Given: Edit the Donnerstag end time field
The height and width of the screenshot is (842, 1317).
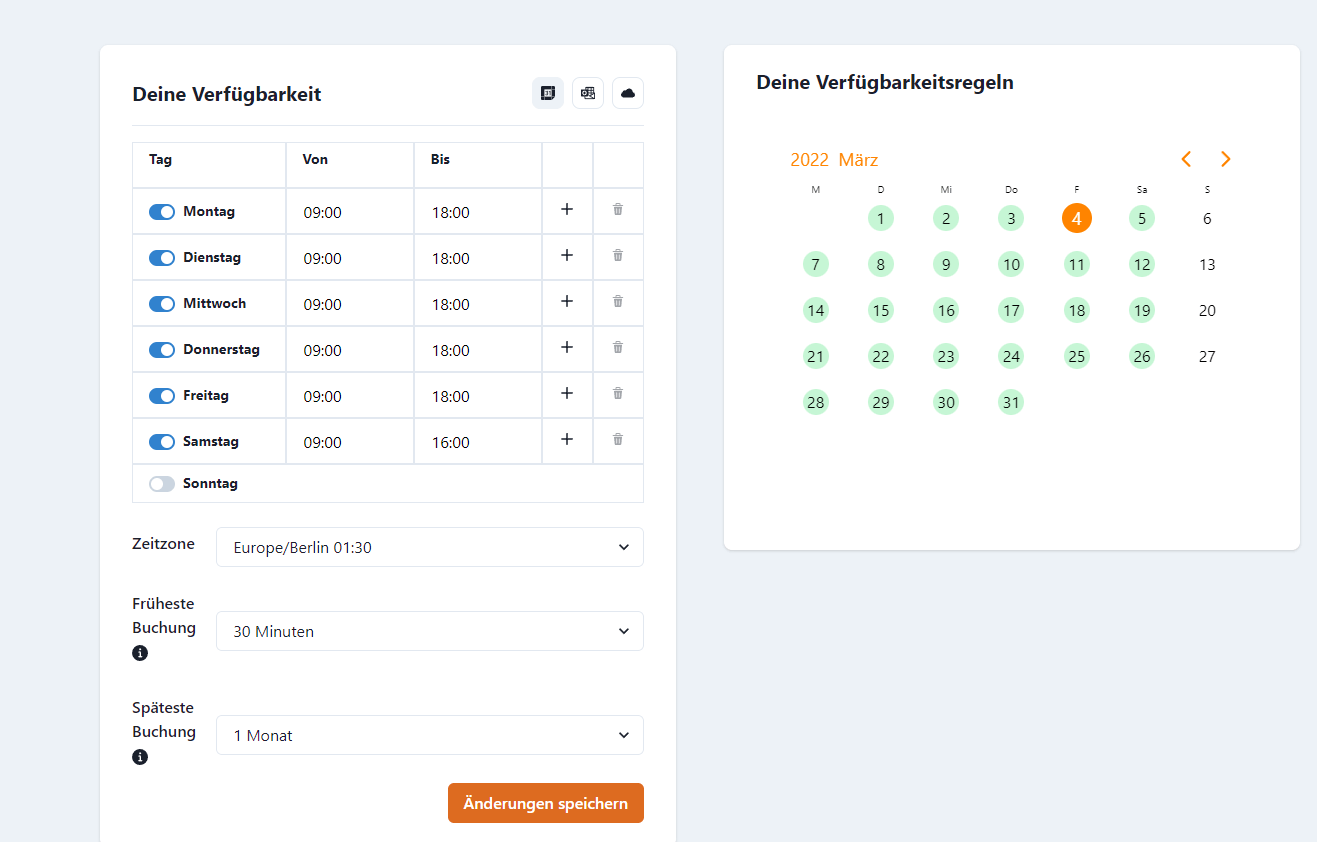Looking at the screenshot, I should (x=478, y=350).
